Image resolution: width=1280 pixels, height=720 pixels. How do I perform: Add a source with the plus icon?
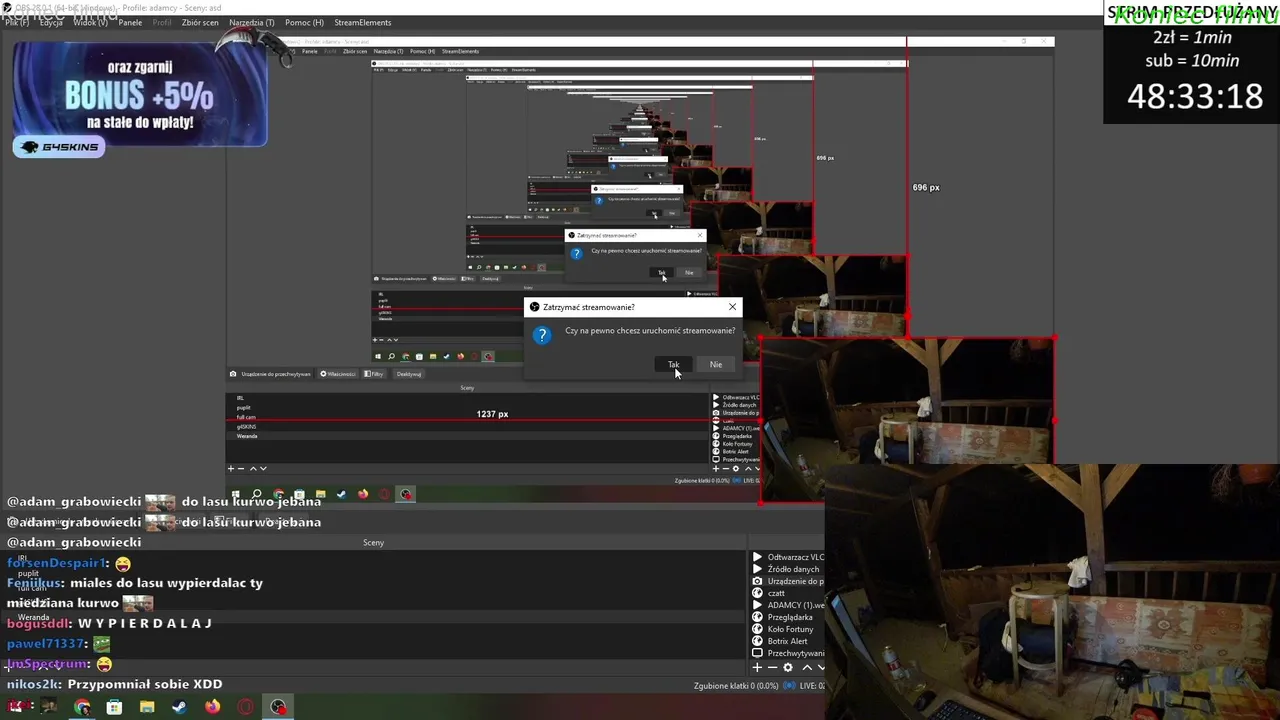point(757,667)
